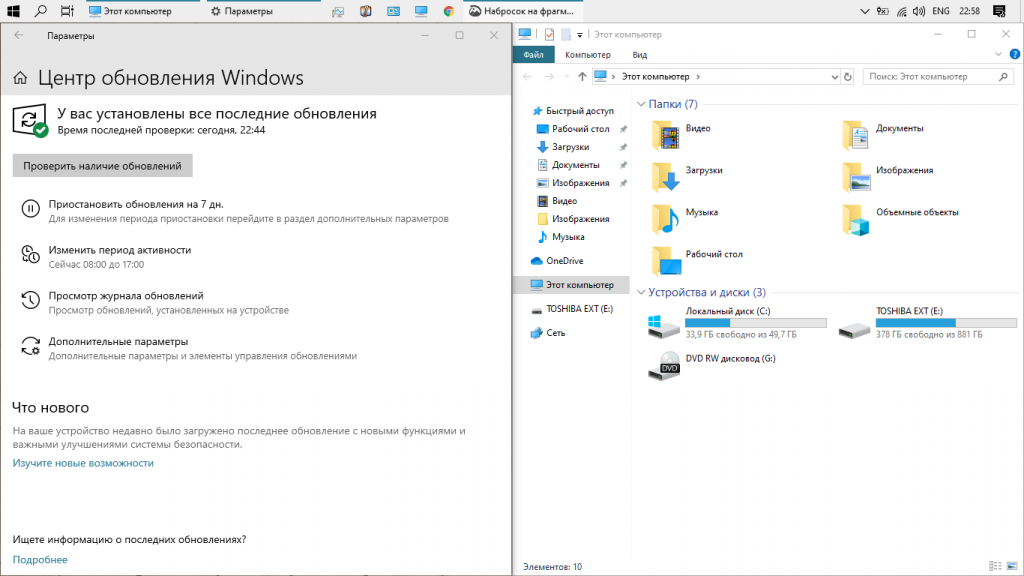The width and height of the screenshot is (1024, 576).
Task: Open the Settings home icon
Action: click(x=20, y=78)
